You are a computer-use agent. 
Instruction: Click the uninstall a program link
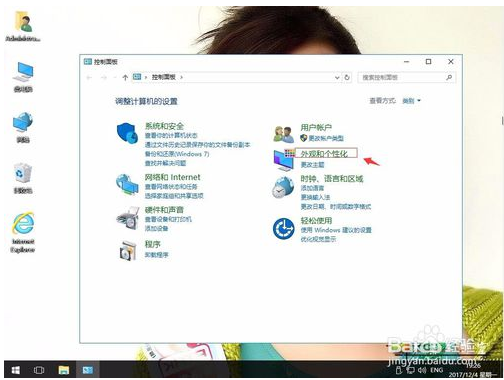157,255
